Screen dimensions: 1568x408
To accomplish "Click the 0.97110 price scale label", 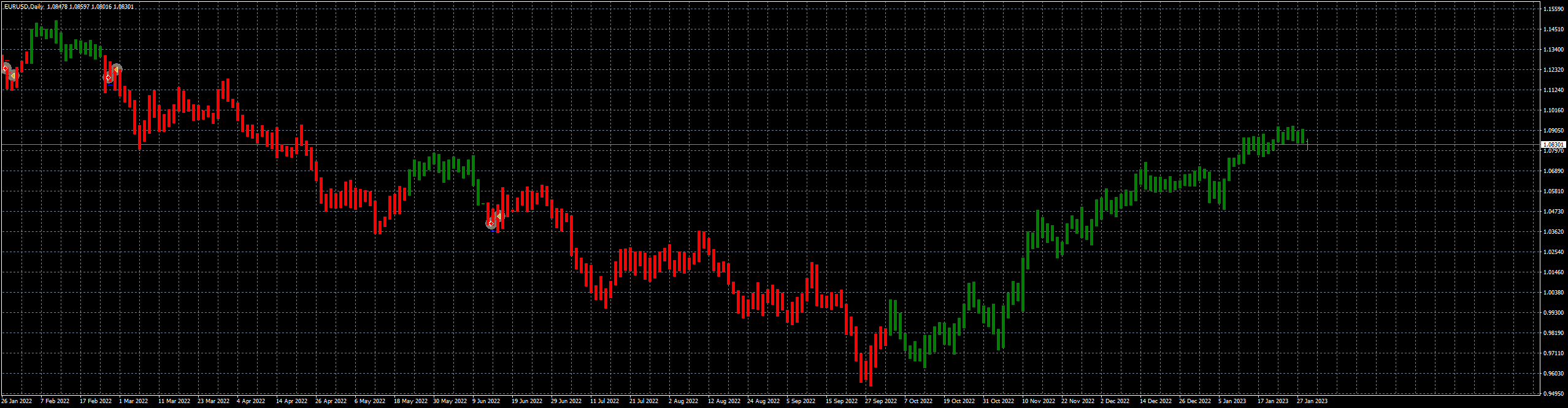I will (x=1554, y=353).
